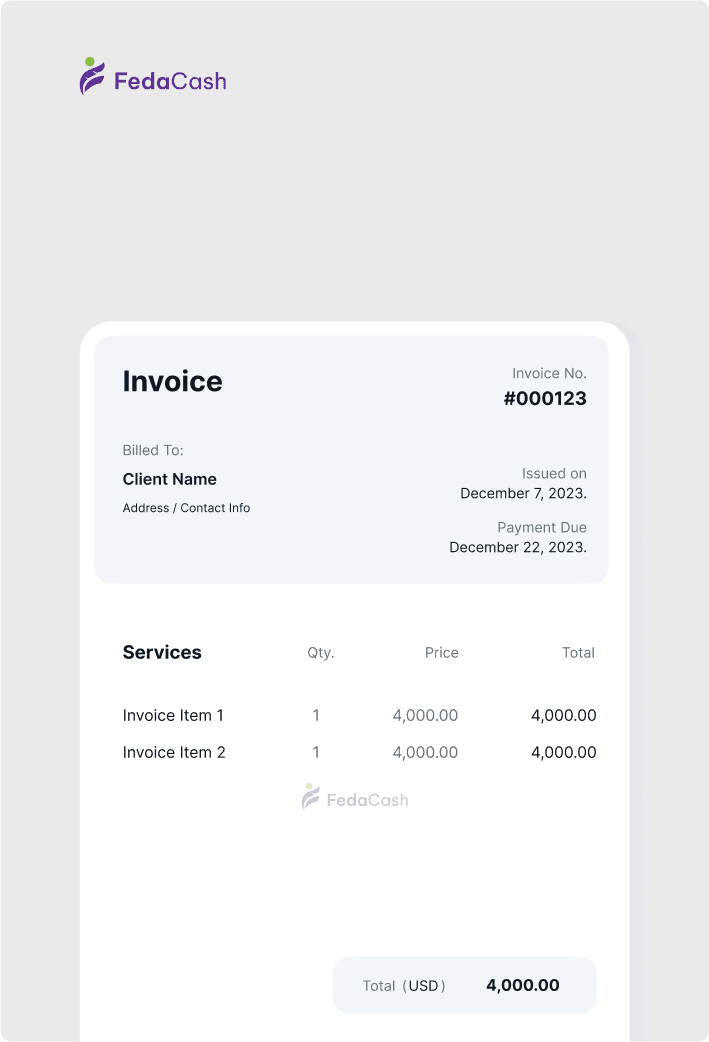Click the FedaCash leaf logo icon at top
The image size is (709, 1042).
tap(92, 77)
